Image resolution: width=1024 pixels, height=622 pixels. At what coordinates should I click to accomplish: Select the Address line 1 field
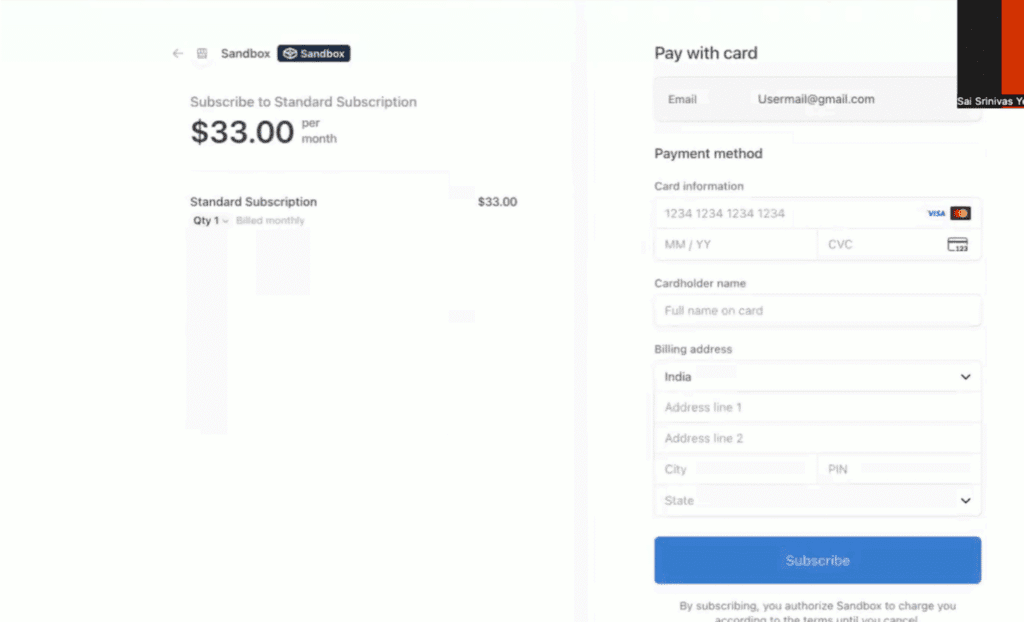(817, 408)
